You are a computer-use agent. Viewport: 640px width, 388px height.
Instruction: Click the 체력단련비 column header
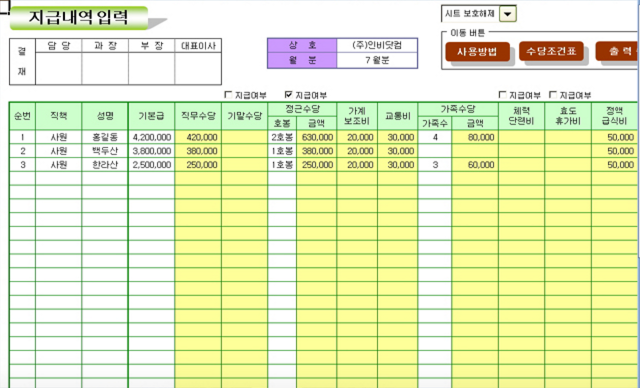pos(521,116)
